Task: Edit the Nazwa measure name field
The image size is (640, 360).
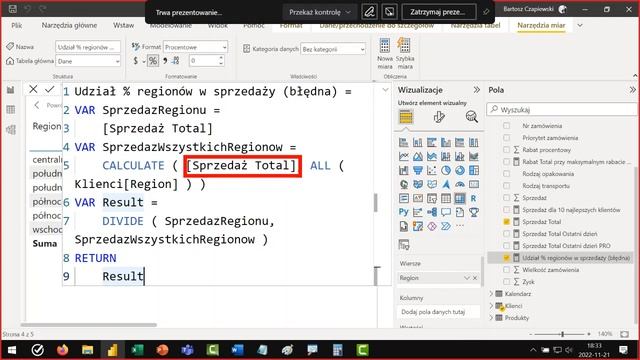Action: [88, 47]
